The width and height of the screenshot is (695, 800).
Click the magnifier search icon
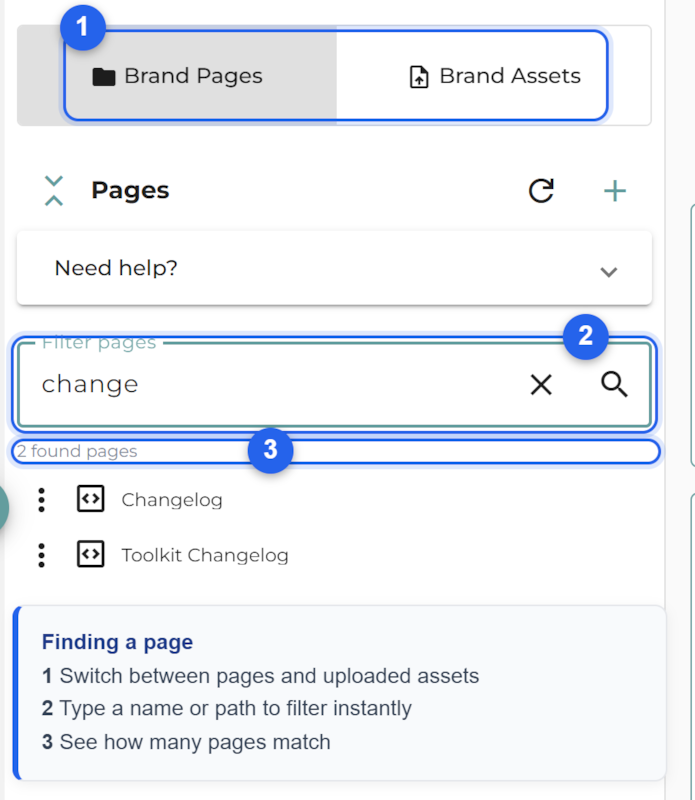(614, 384)
